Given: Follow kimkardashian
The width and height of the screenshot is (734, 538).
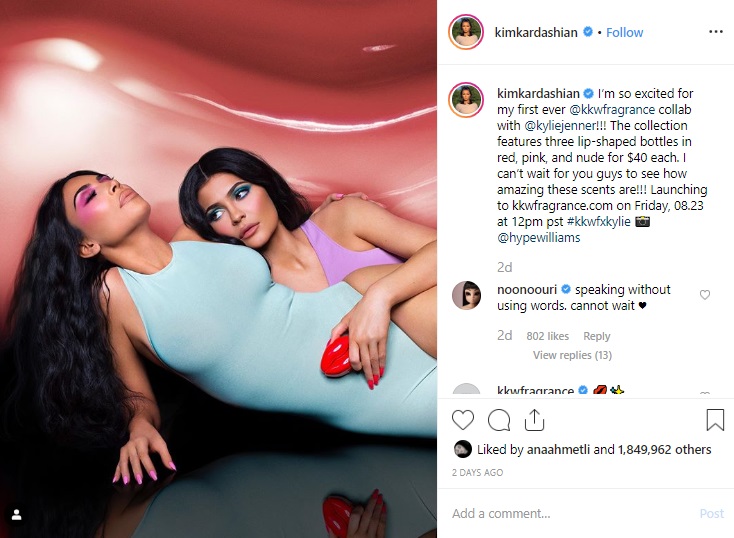Looking at the screenshot, I should pos(624,32).
